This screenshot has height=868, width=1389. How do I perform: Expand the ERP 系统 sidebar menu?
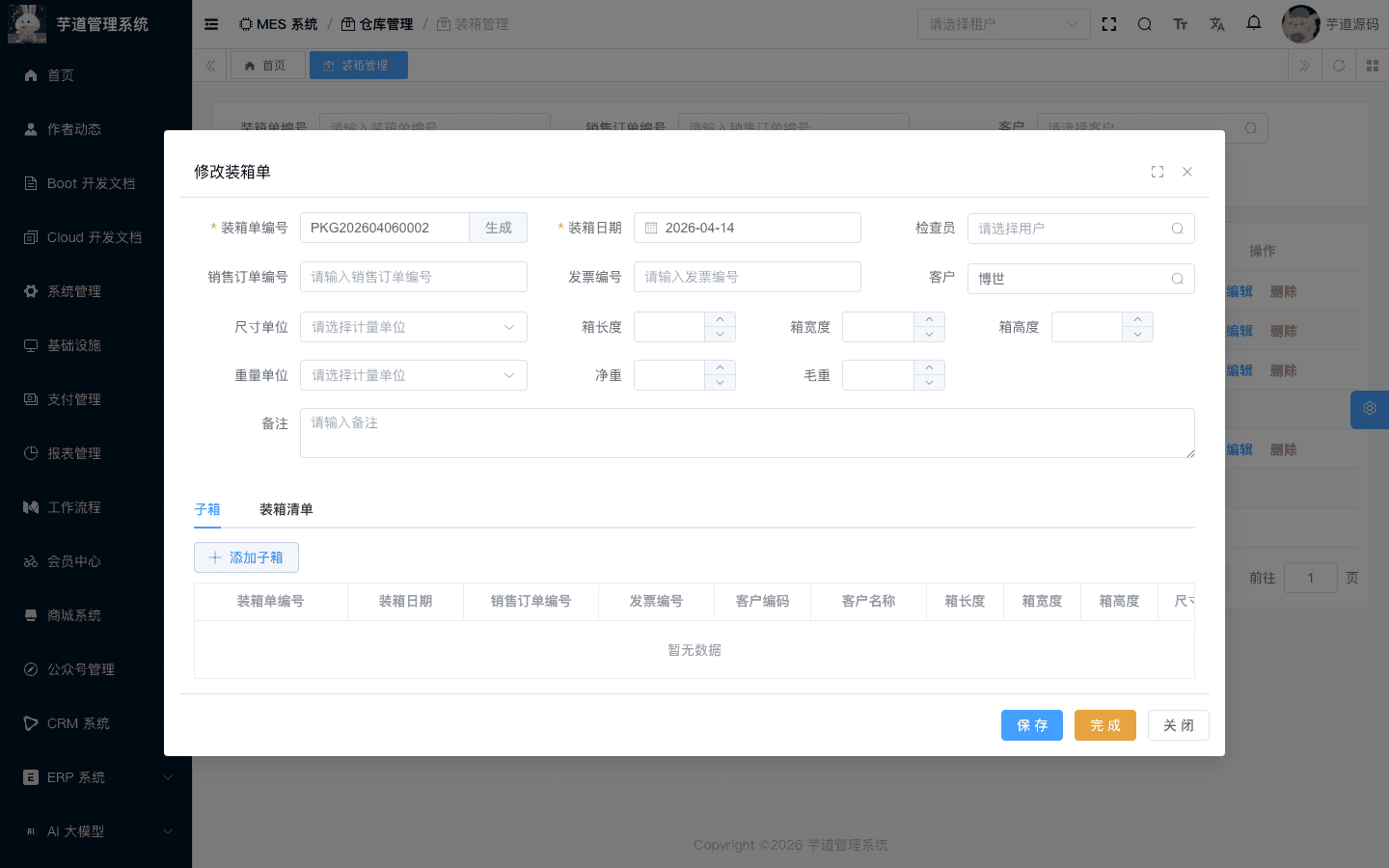95,777
